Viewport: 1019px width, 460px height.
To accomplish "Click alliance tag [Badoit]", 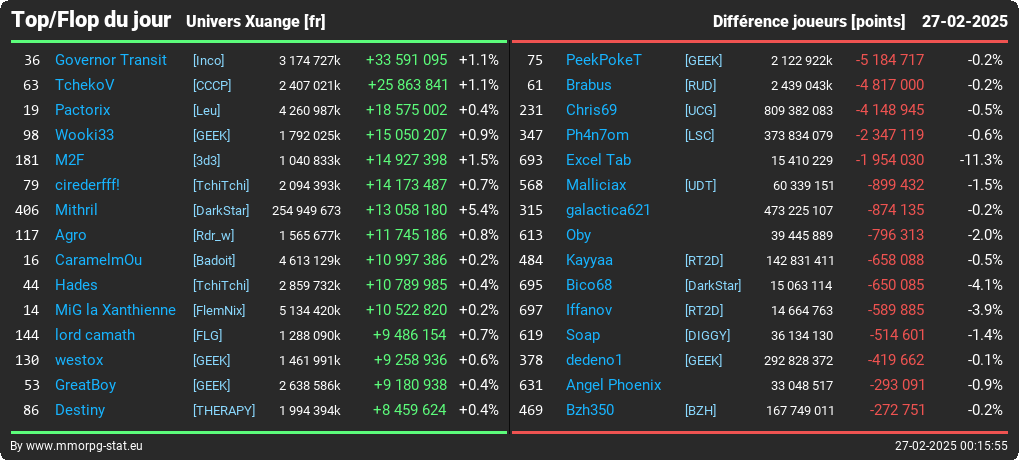I will click(214, 261).
